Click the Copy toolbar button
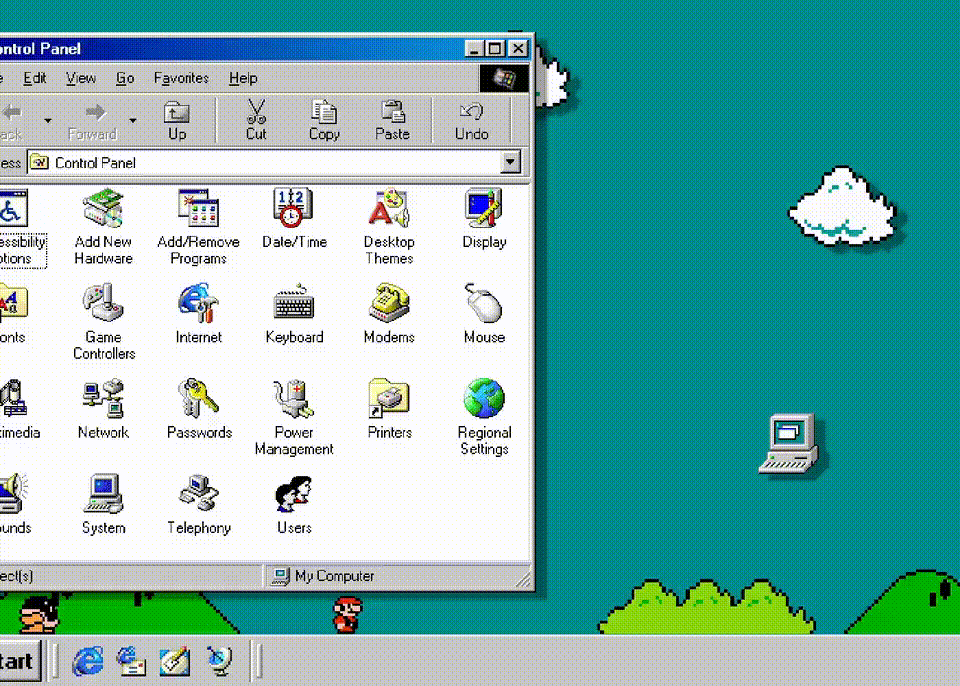 point(324,120)
